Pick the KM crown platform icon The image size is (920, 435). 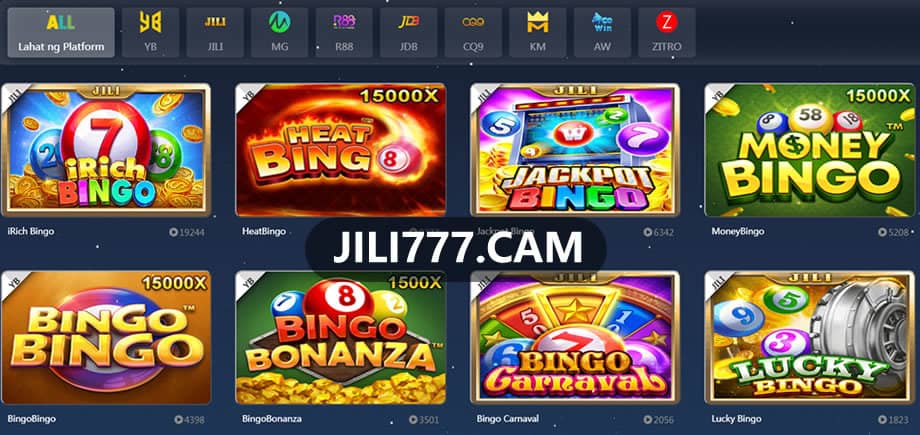click(x=537, y=32)
